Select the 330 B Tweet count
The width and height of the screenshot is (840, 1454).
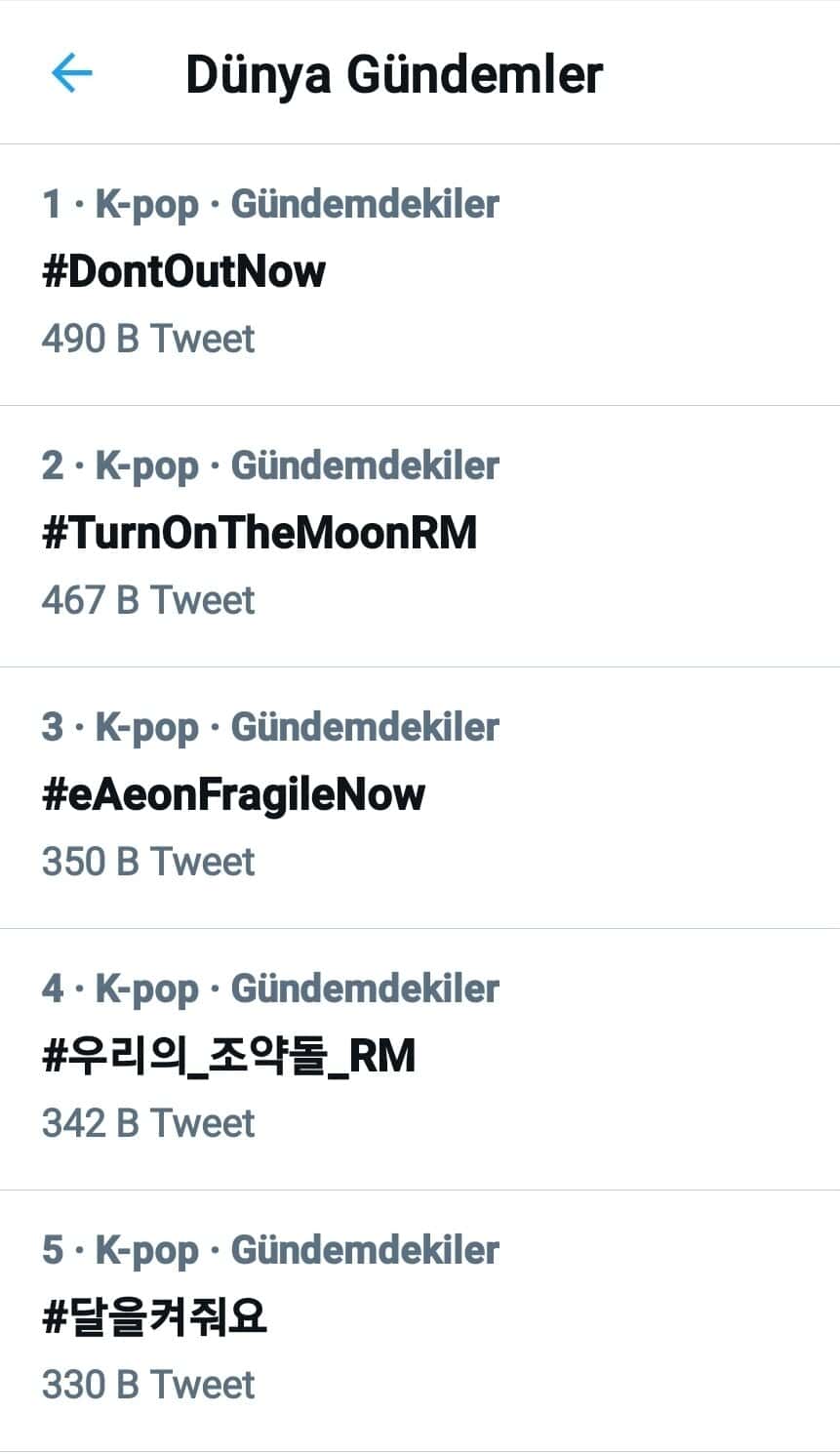click(148, 1385)
